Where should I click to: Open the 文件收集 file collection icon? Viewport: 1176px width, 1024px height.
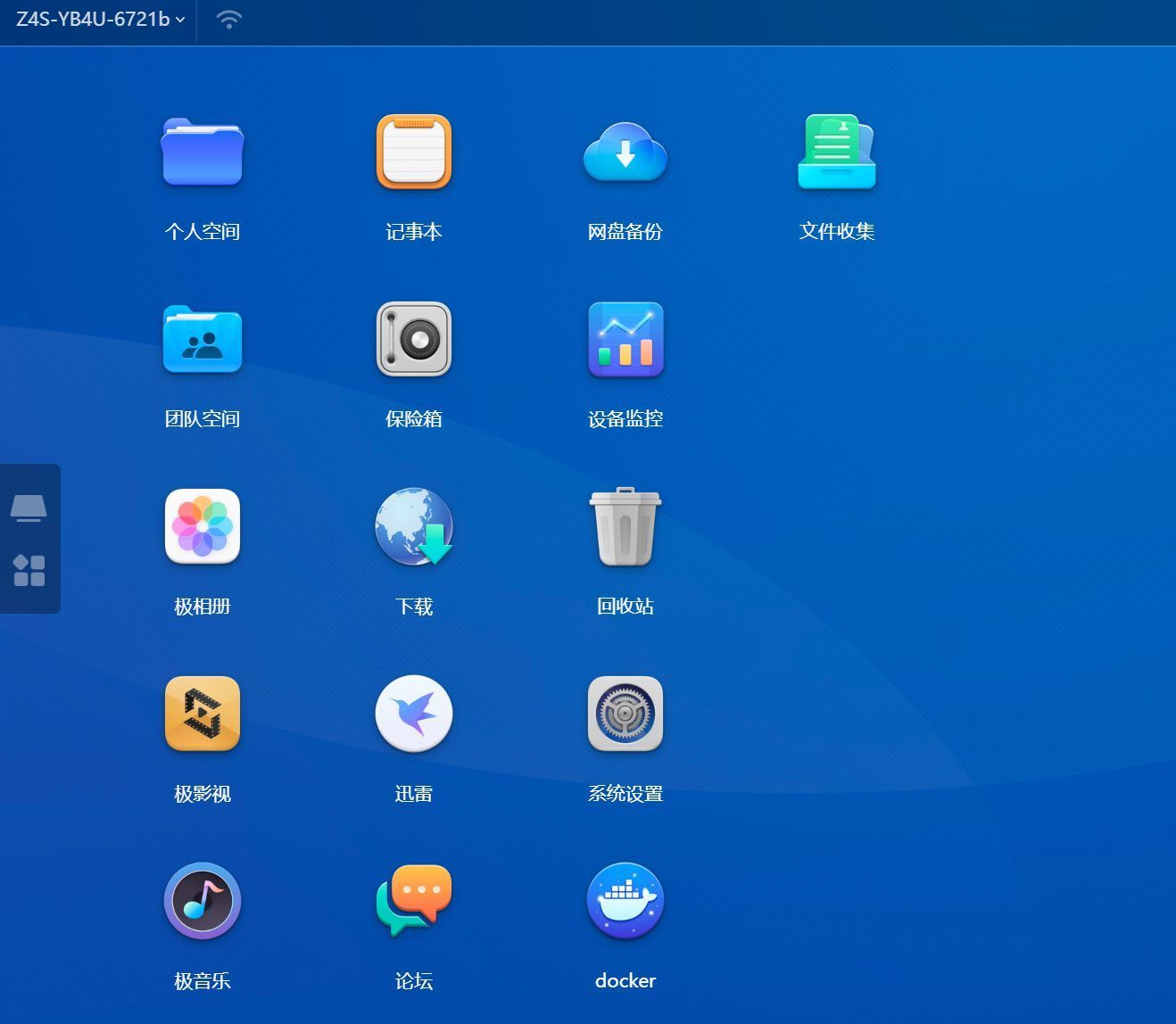point(837,152)
